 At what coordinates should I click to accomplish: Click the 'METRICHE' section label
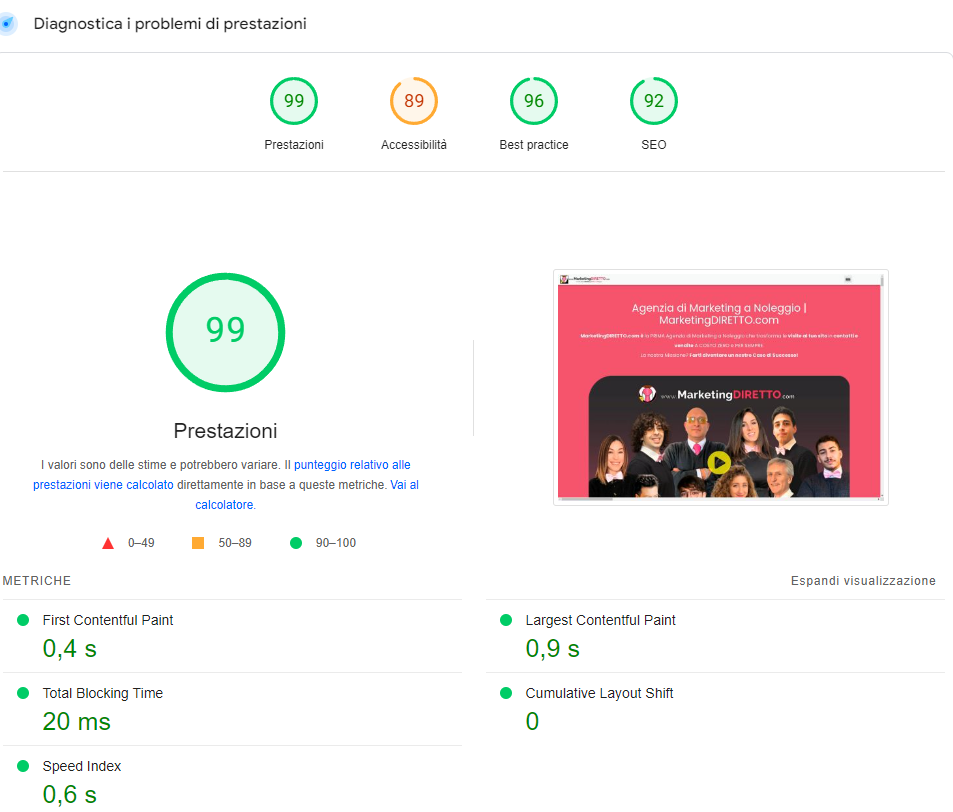click(37, 580)
